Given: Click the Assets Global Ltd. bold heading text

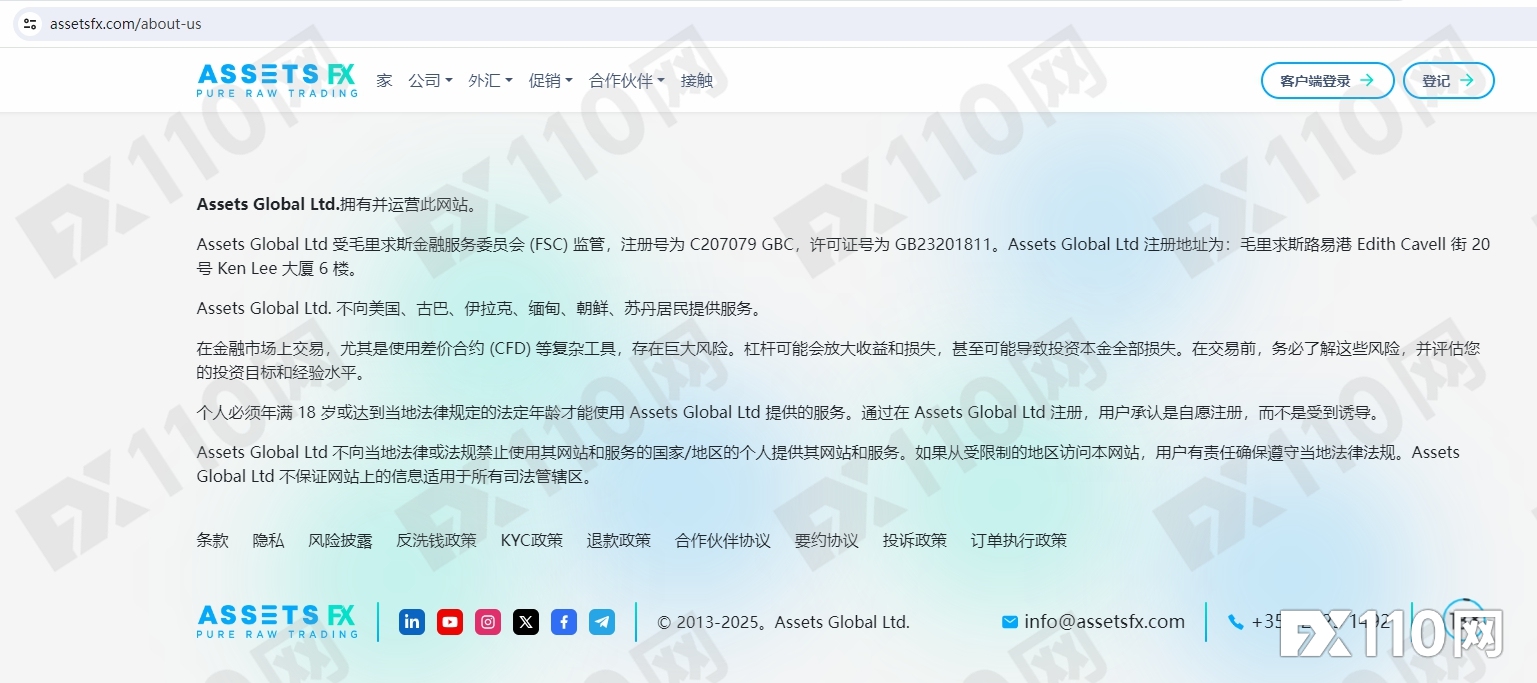Looking at the screenshot, I should (268, 204).
